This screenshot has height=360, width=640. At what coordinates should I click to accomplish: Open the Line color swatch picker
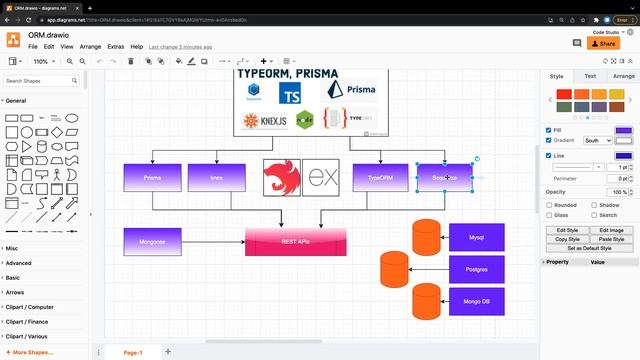624,156
